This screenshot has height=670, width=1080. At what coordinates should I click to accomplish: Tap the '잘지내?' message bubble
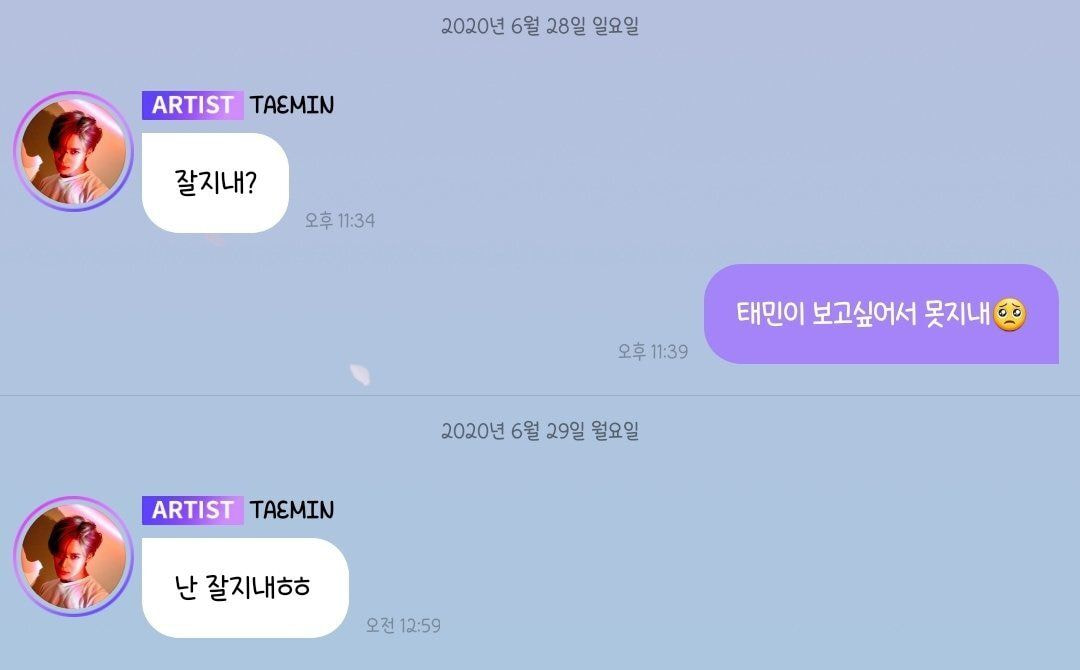215,182
